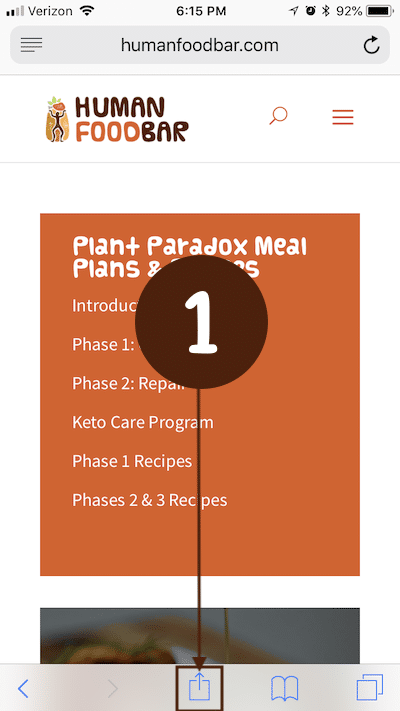Open Phase 1 Recipes link
The width and height of the screenshot is (400, 711).
coord(132,461)
